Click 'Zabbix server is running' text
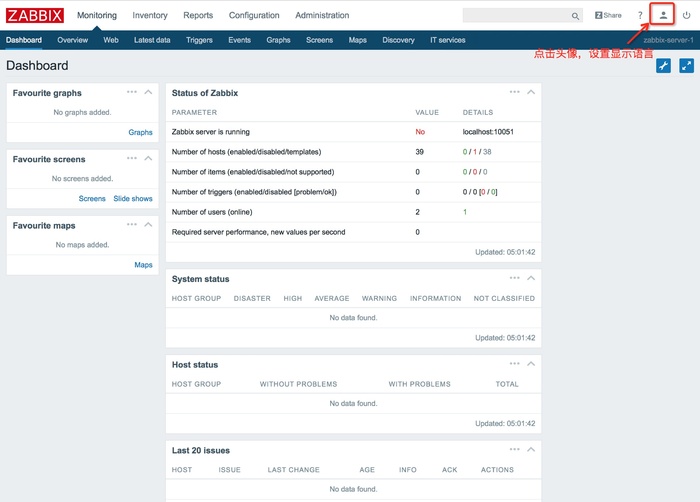This screenshot has width=700, height=502. pyautogui.click(x=211, y=132)
